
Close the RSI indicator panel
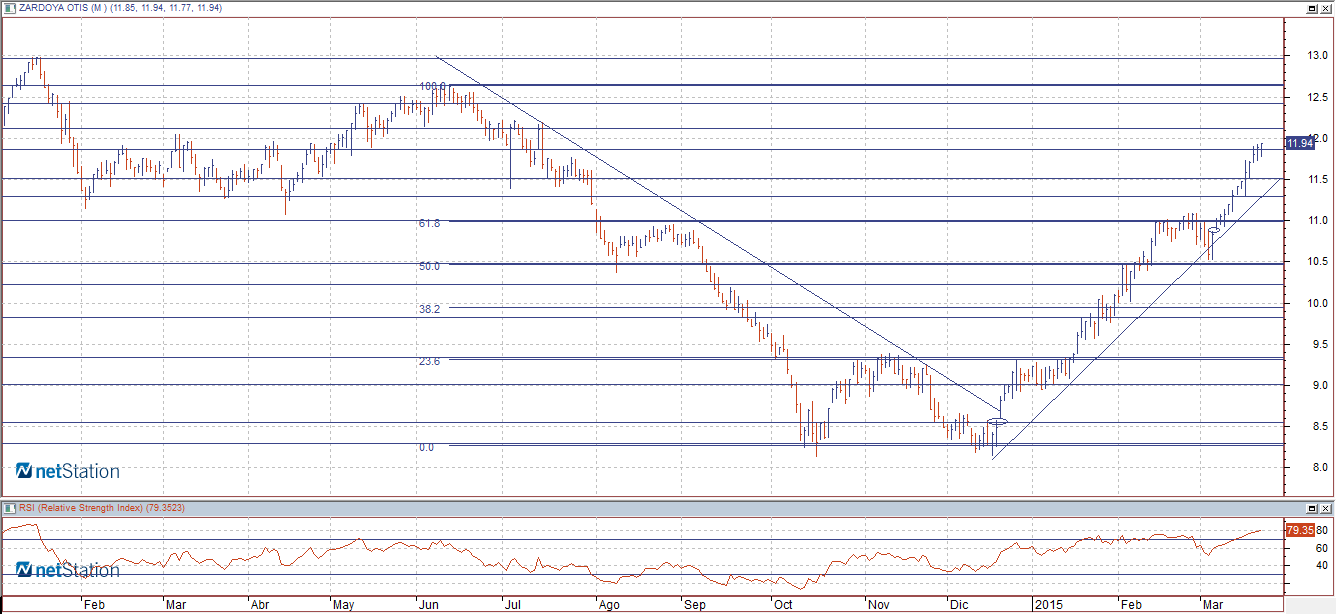(x=1326, y=509)
